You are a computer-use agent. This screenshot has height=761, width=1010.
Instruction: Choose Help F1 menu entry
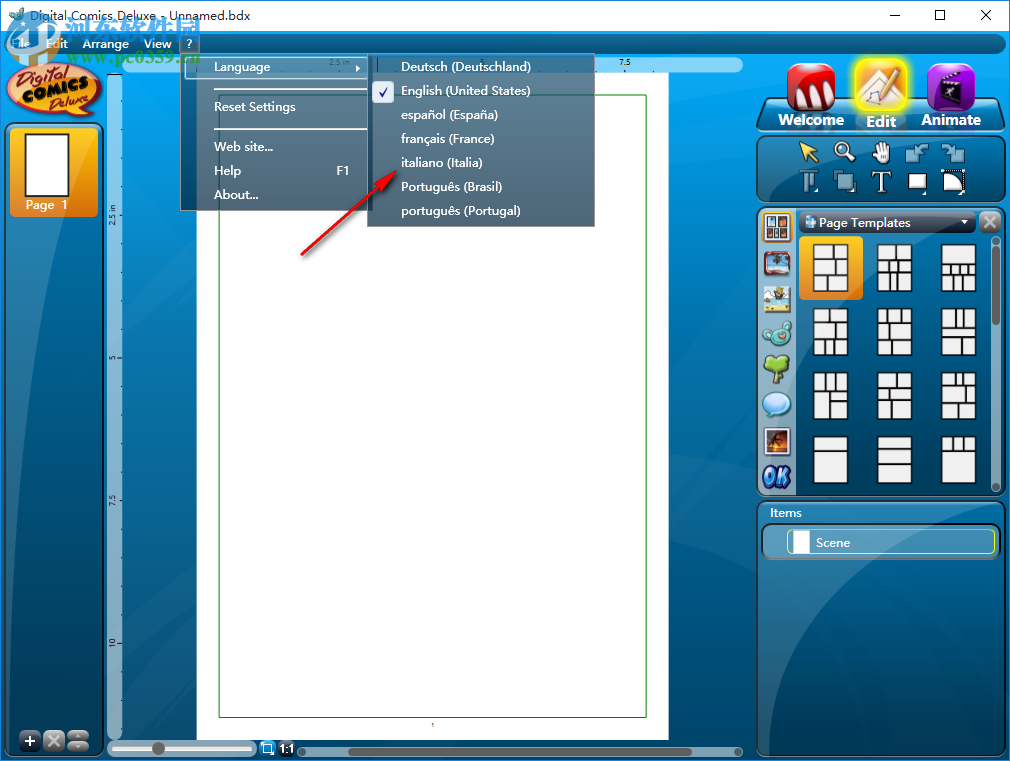(x=276, y=171)
